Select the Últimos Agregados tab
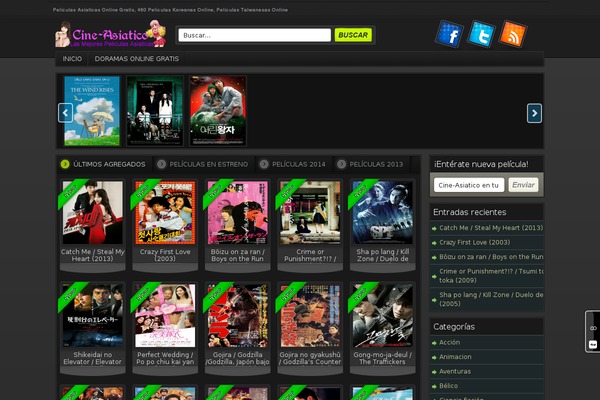600x400 pixels. pyautogui.click(x=103, y=164)
